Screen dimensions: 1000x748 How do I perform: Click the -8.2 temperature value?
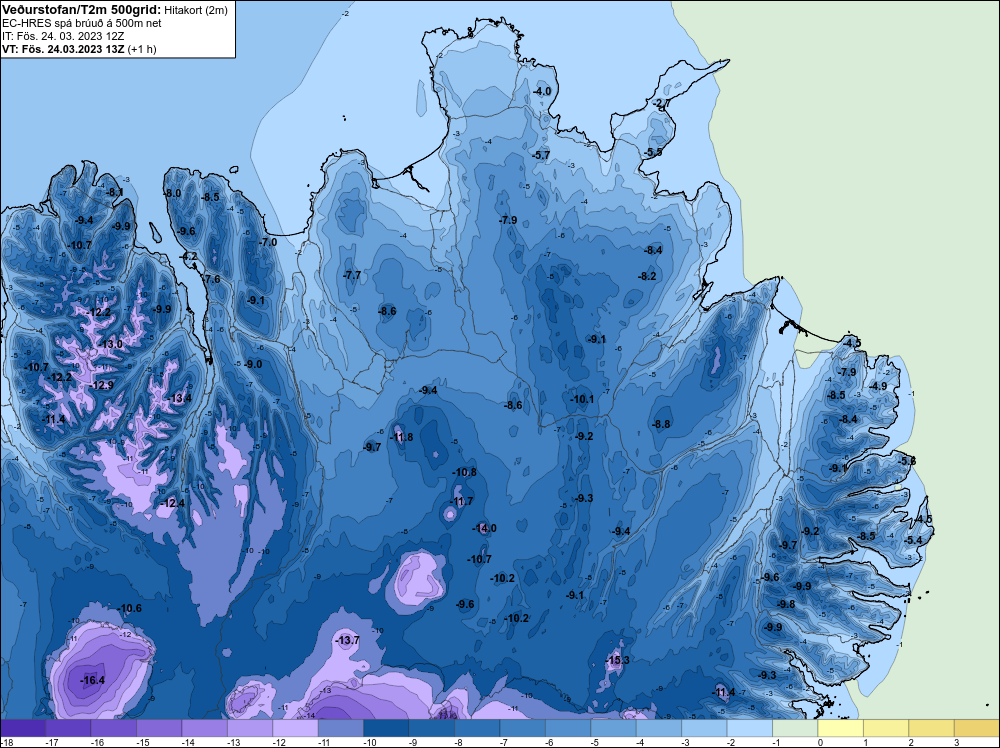coord(647,276)
